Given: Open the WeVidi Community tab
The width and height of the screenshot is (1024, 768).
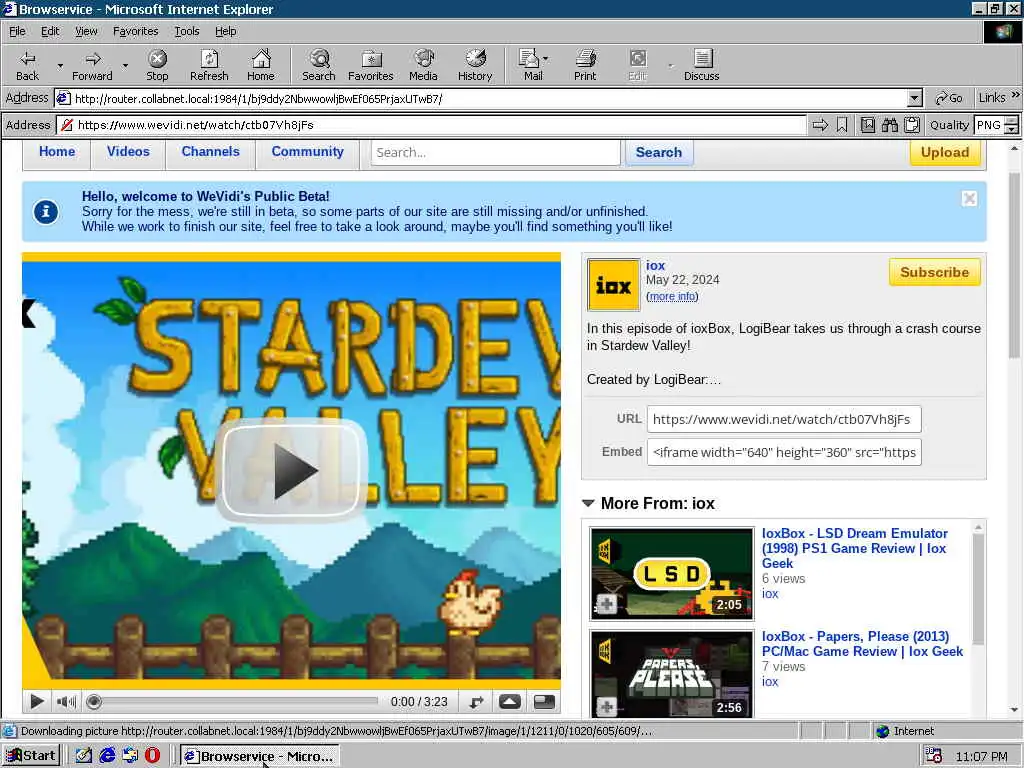Looking at the screenshot, I should tap(307, 152).
